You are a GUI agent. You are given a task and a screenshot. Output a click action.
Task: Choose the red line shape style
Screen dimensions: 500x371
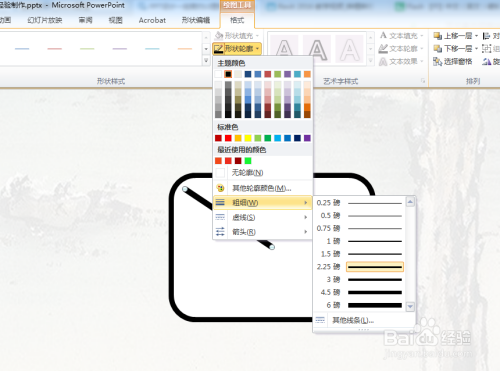click(x=55, y=49)
